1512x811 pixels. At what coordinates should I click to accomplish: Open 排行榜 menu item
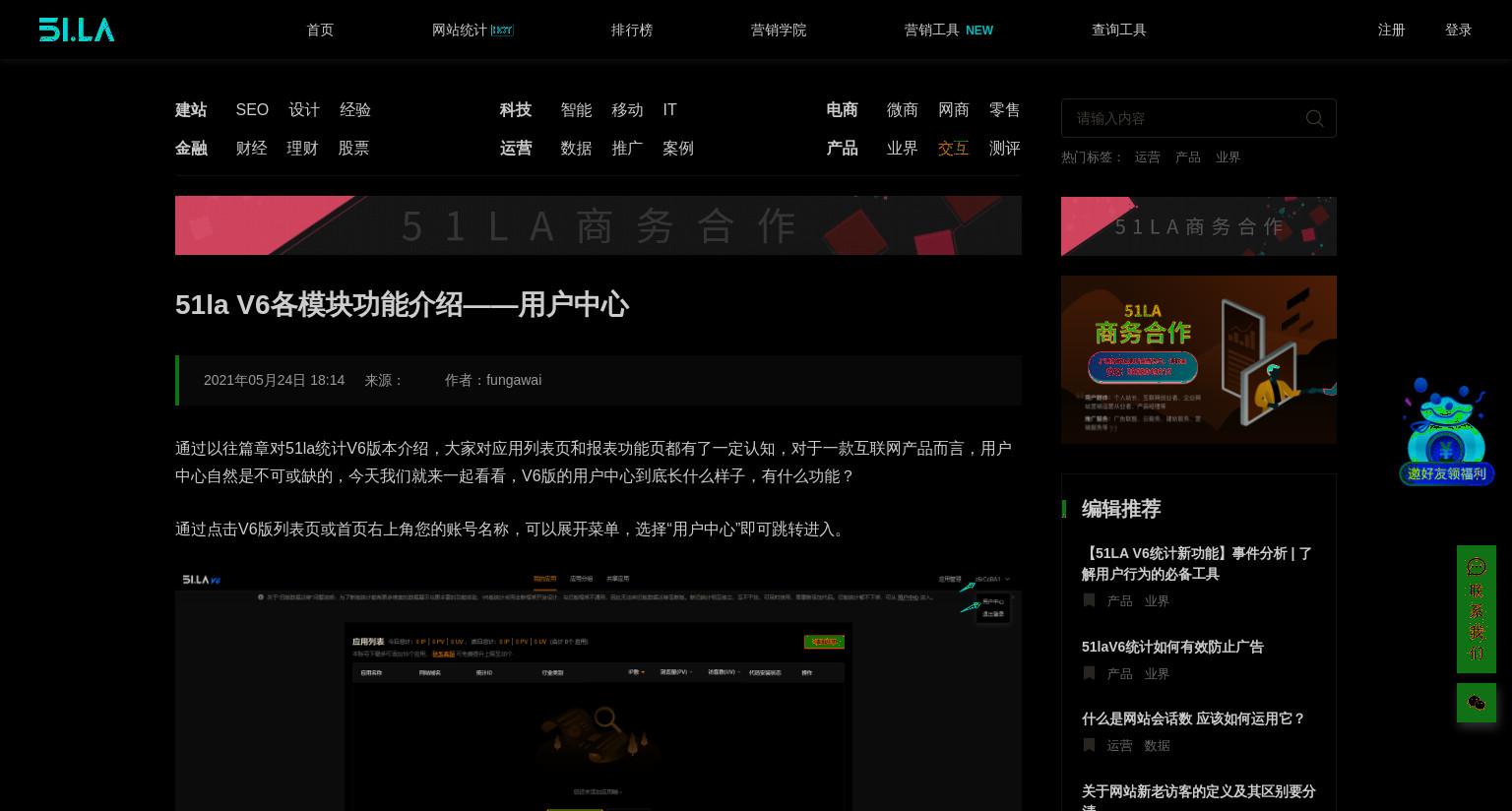632,30
